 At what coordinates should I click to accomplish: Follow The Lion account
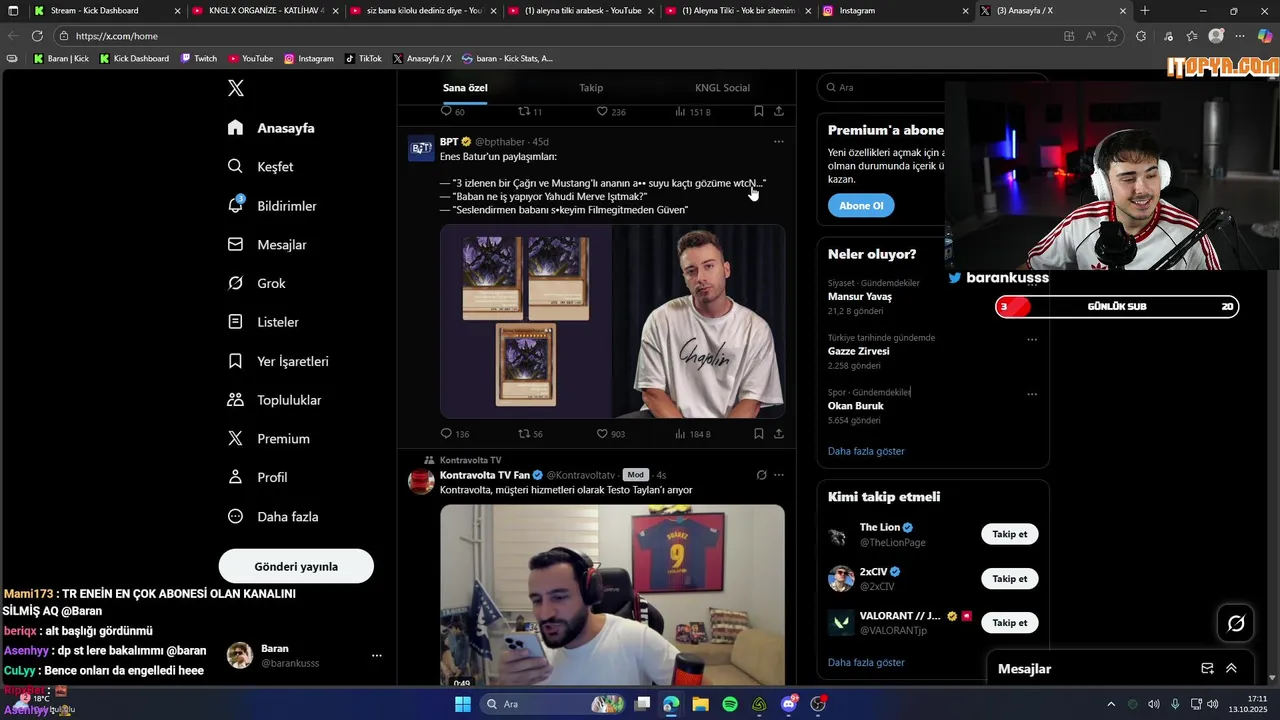(x=1009, y=534)
